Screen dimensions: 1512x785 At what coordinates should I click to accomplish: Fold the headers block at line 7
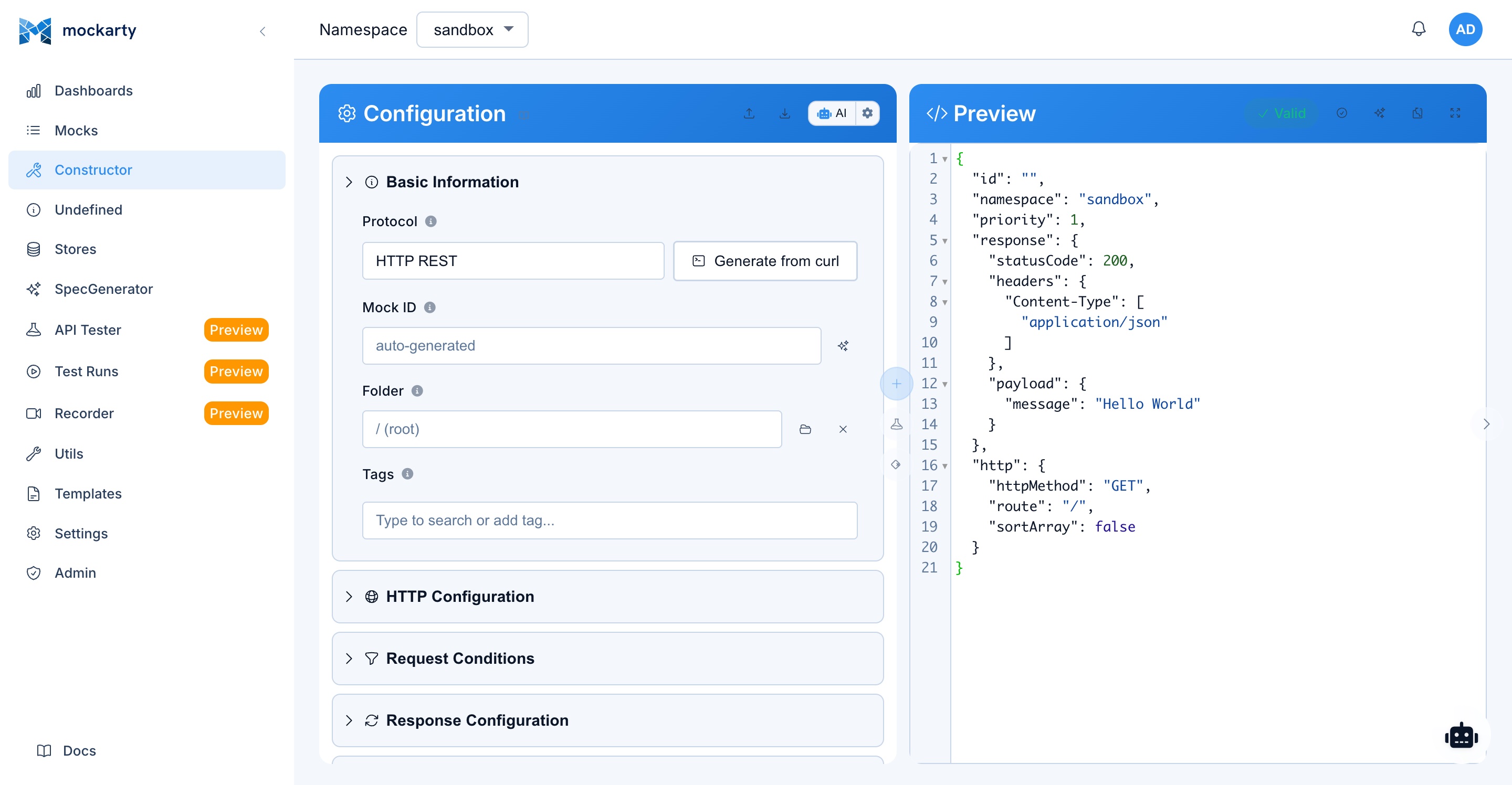945,282
